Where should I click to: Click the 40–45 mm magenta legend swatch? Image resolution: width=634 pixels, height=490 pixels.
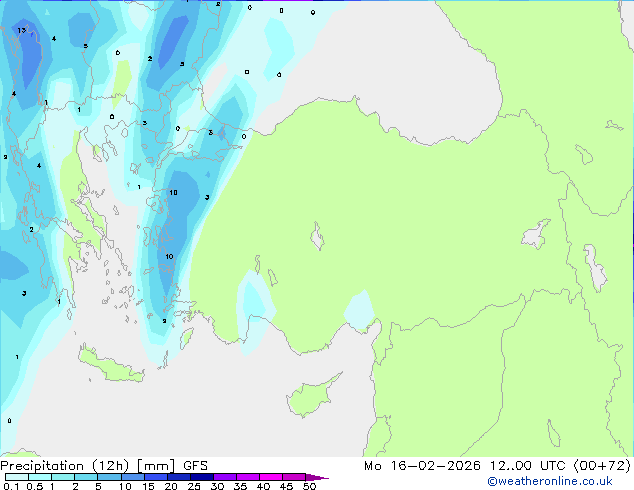coord(271,477)
